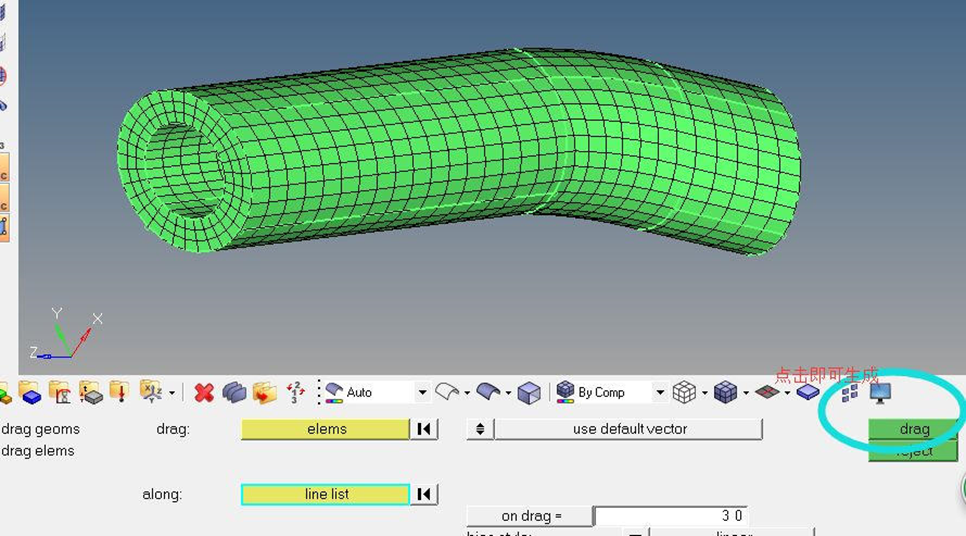
Task: Toggle the transparent cube geometry icon
Action: coord(529,392)
